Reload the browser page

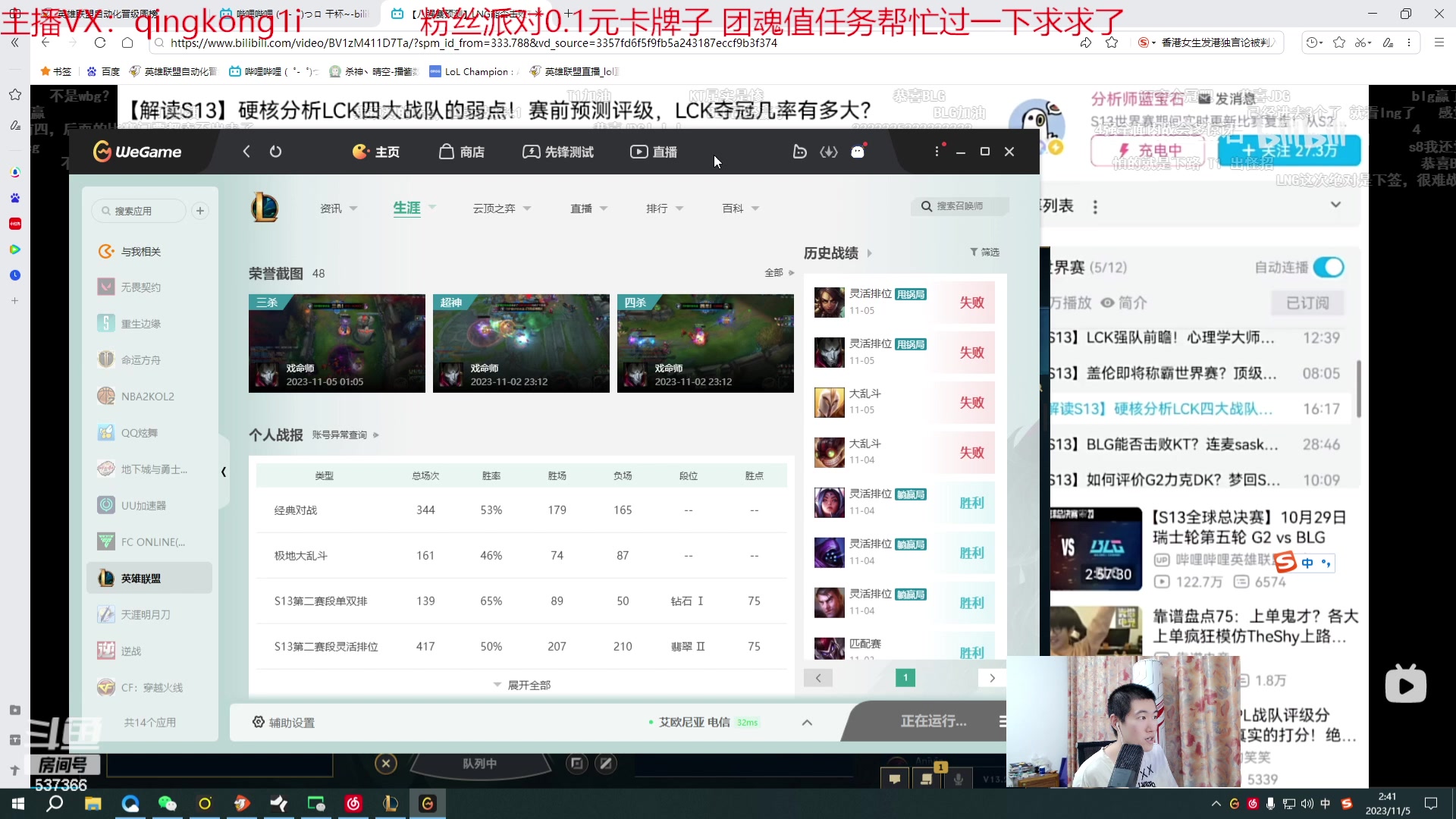pos(100,42)
